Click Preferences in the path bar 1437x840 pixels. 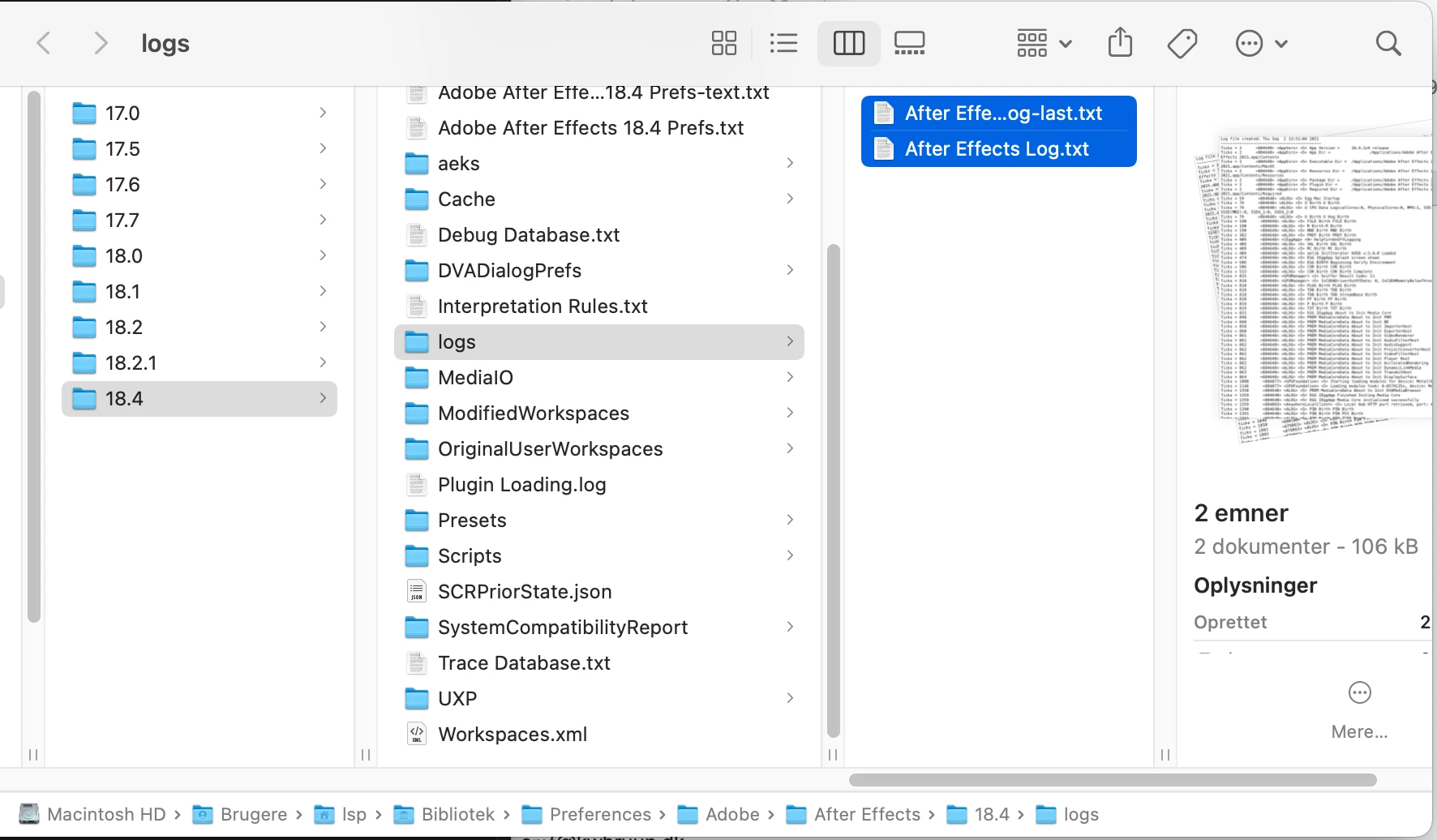pyautogui.click(x=587, y=814)
